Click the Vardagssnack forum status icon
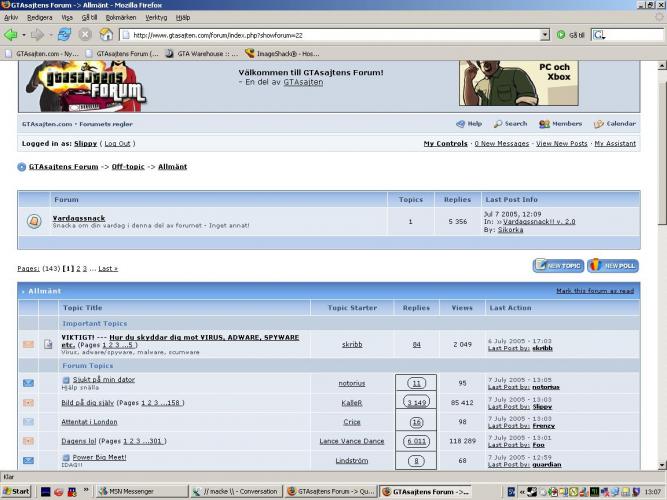 click(34, 221)
